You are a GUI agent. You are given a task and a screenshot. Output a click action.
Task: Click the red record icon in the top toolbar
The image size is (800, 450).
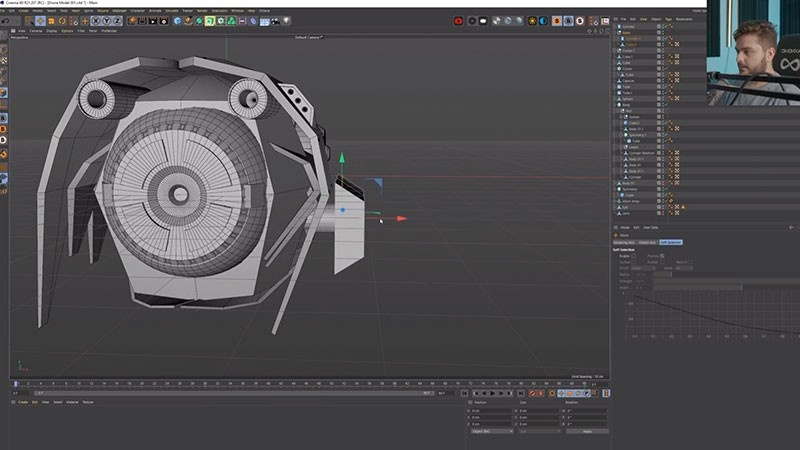point(458,20)
